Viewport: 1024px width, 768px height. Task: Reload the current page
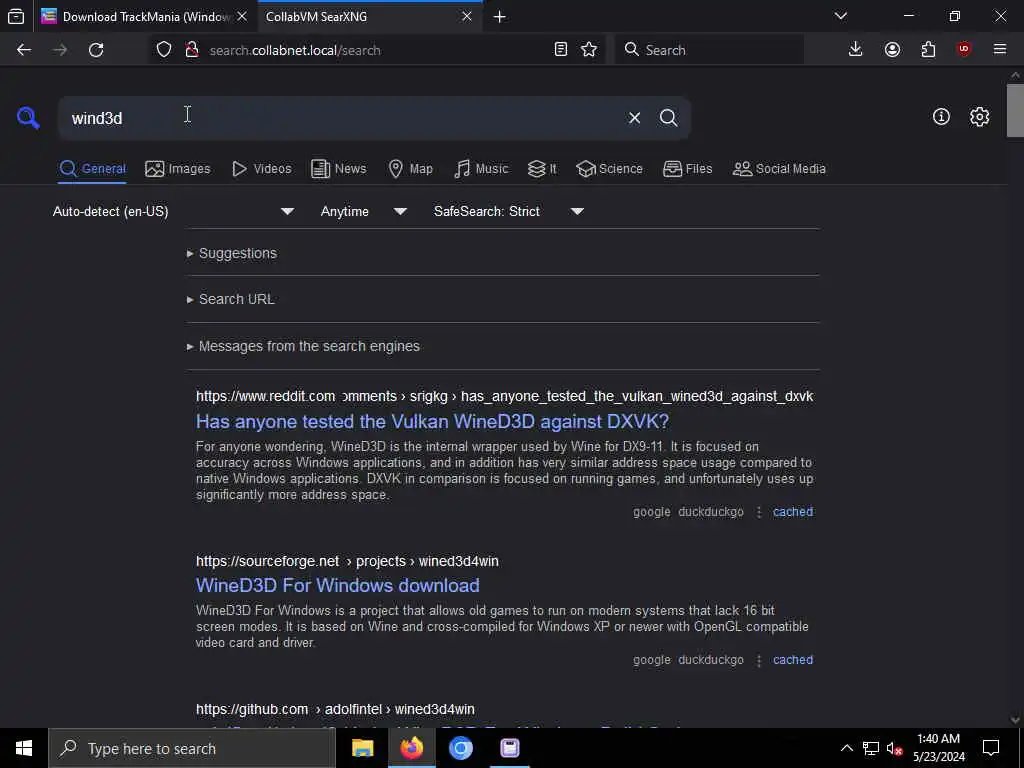[96, 50]
